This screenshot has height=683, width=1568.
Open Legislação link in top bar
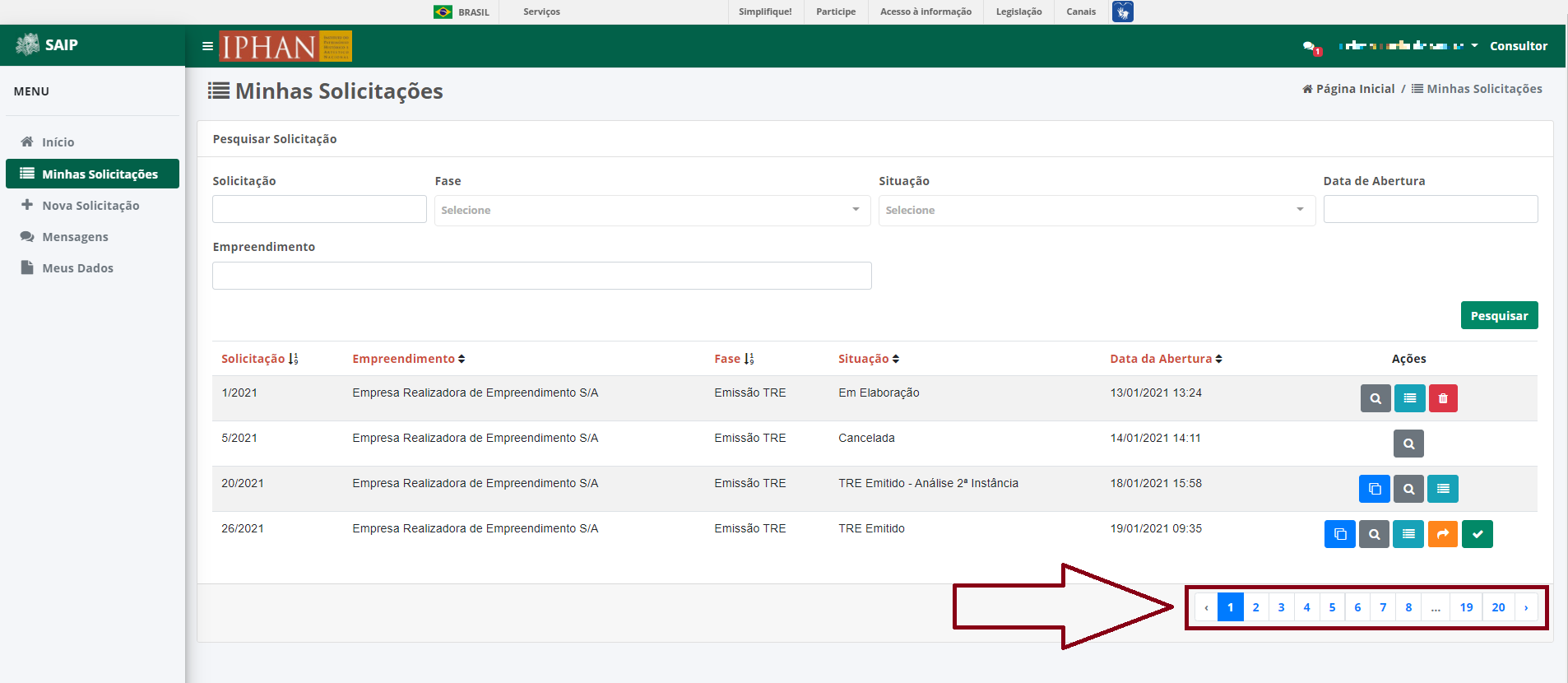1018,12
